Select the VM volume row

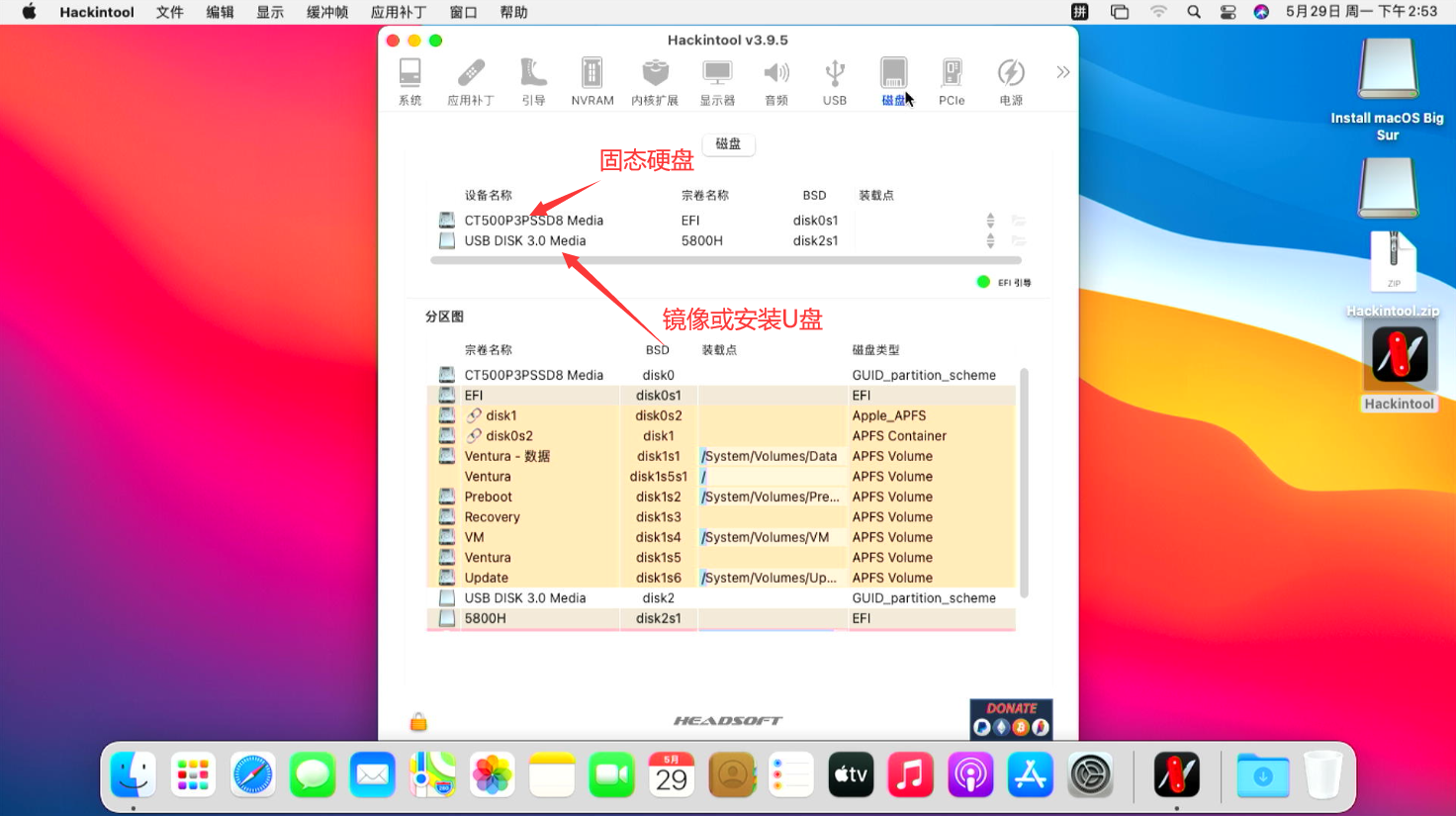721,537
